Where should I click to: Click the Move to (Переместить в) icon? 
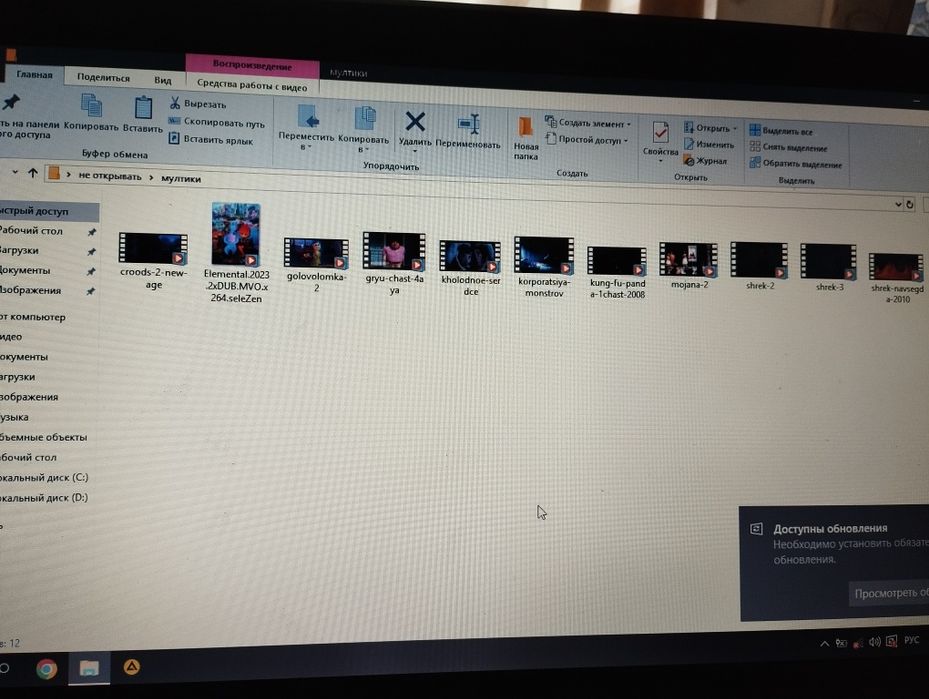coord(308,118)
